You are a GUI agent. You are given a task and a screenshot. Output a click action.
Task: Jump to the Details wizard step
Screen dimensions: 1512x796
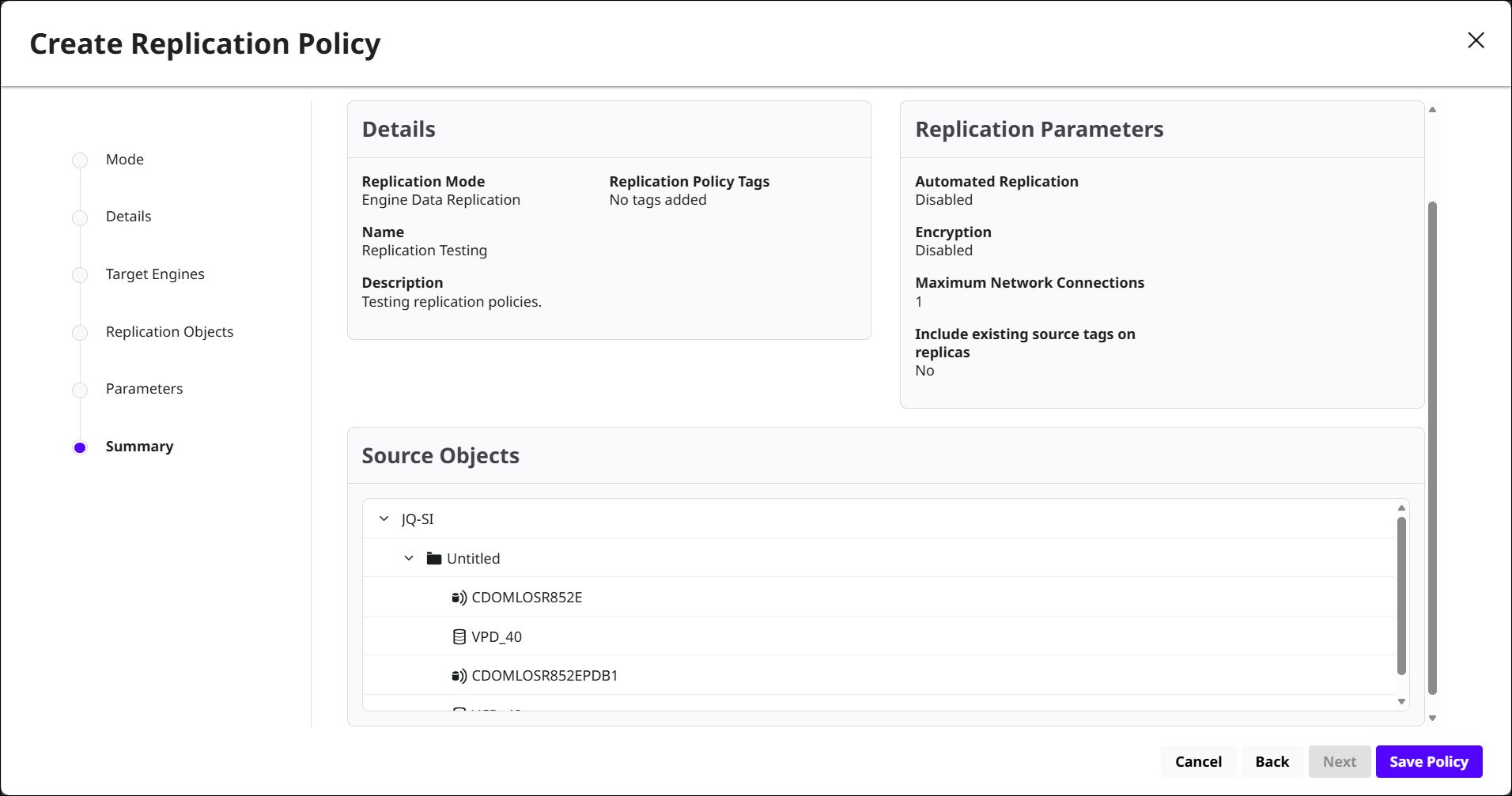click(128, 217)
